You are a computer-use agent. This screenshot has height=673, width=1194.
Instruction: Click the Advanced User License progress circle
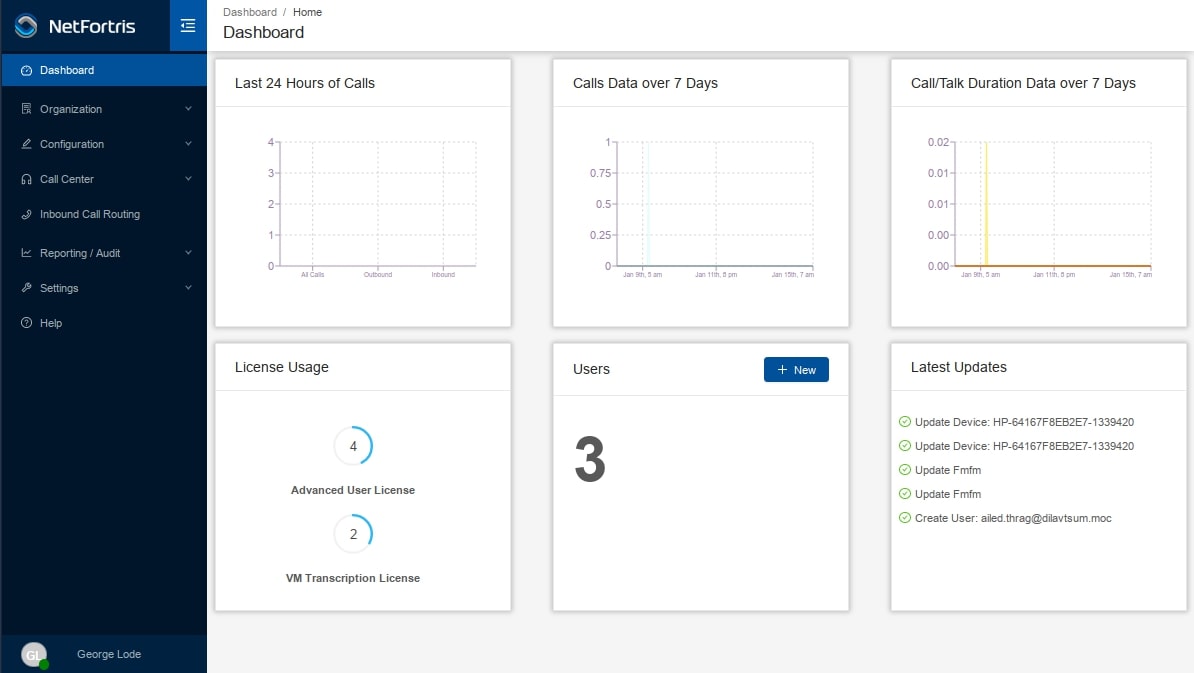(x=353, y=446)
